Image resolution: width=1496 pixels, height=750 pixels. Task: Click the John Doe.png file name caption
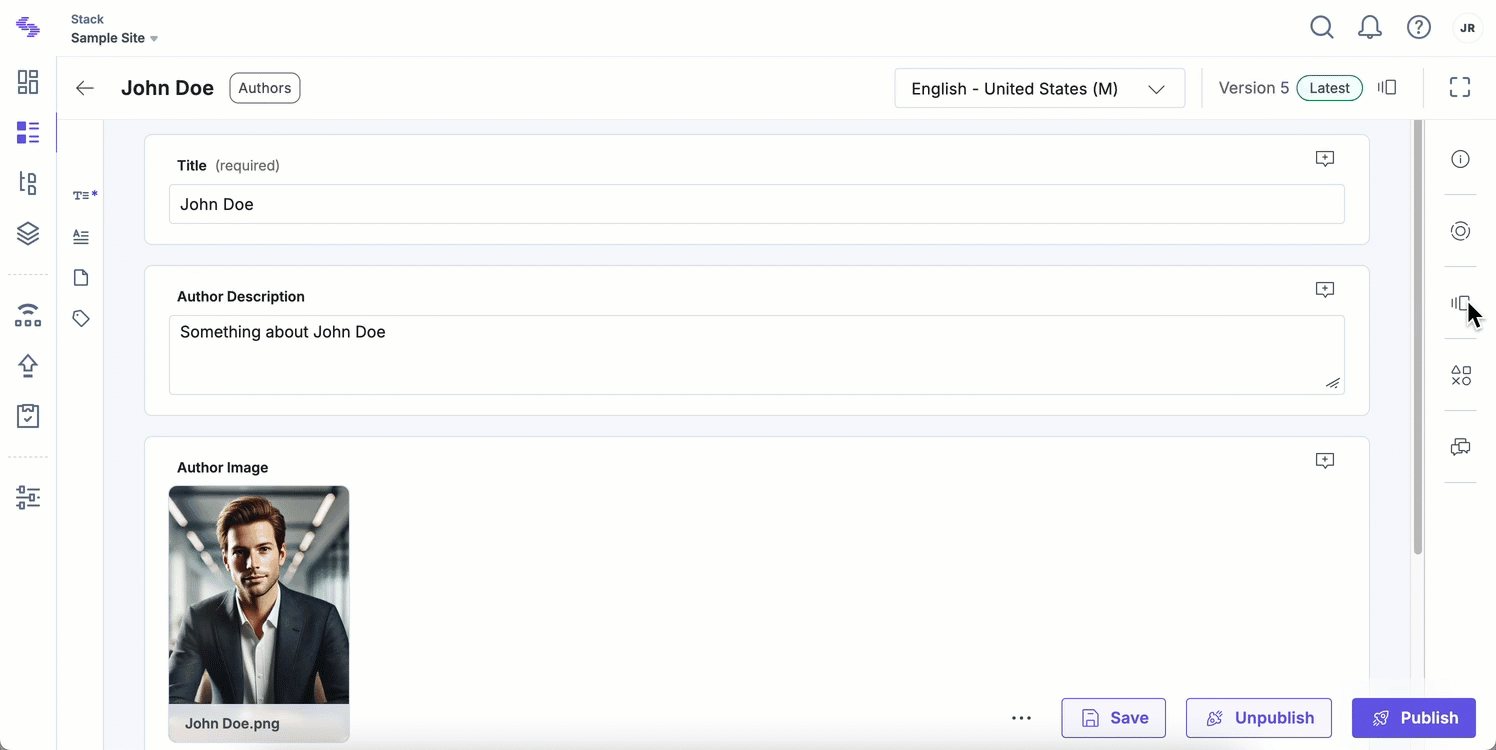tap(232, 723)
